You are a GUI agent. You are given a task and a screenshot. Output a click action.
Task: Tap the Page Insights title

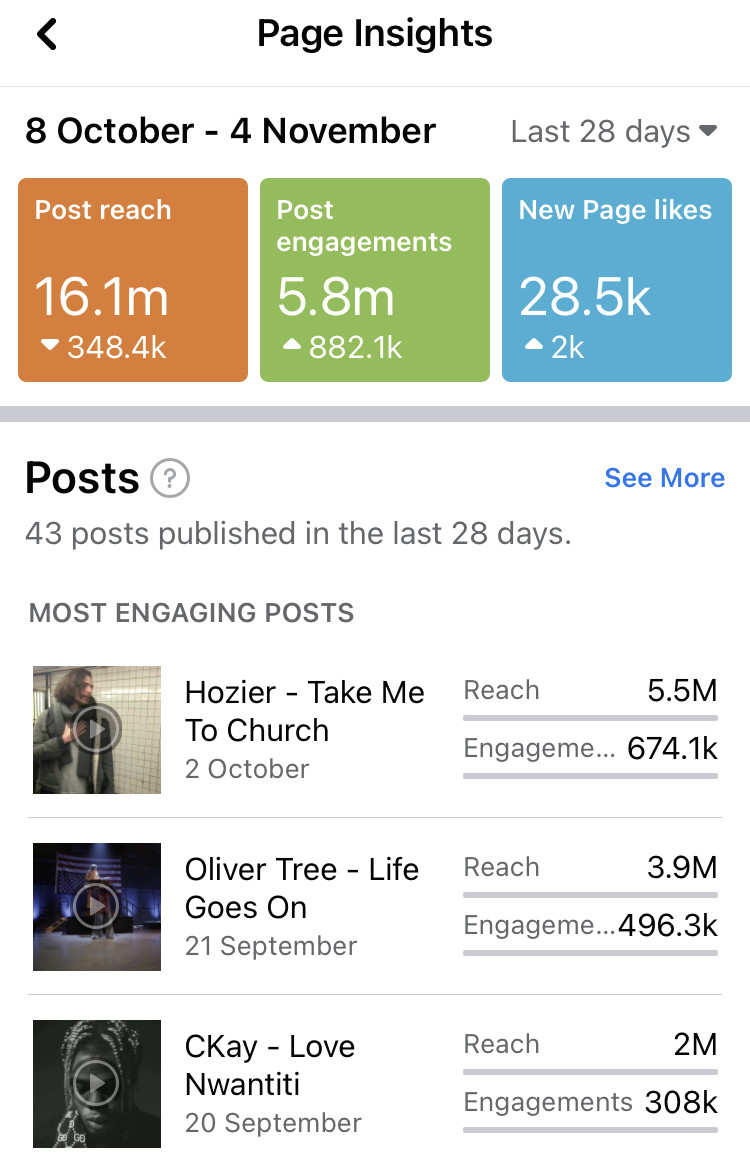pyautogui.click(x=375, y=35)
